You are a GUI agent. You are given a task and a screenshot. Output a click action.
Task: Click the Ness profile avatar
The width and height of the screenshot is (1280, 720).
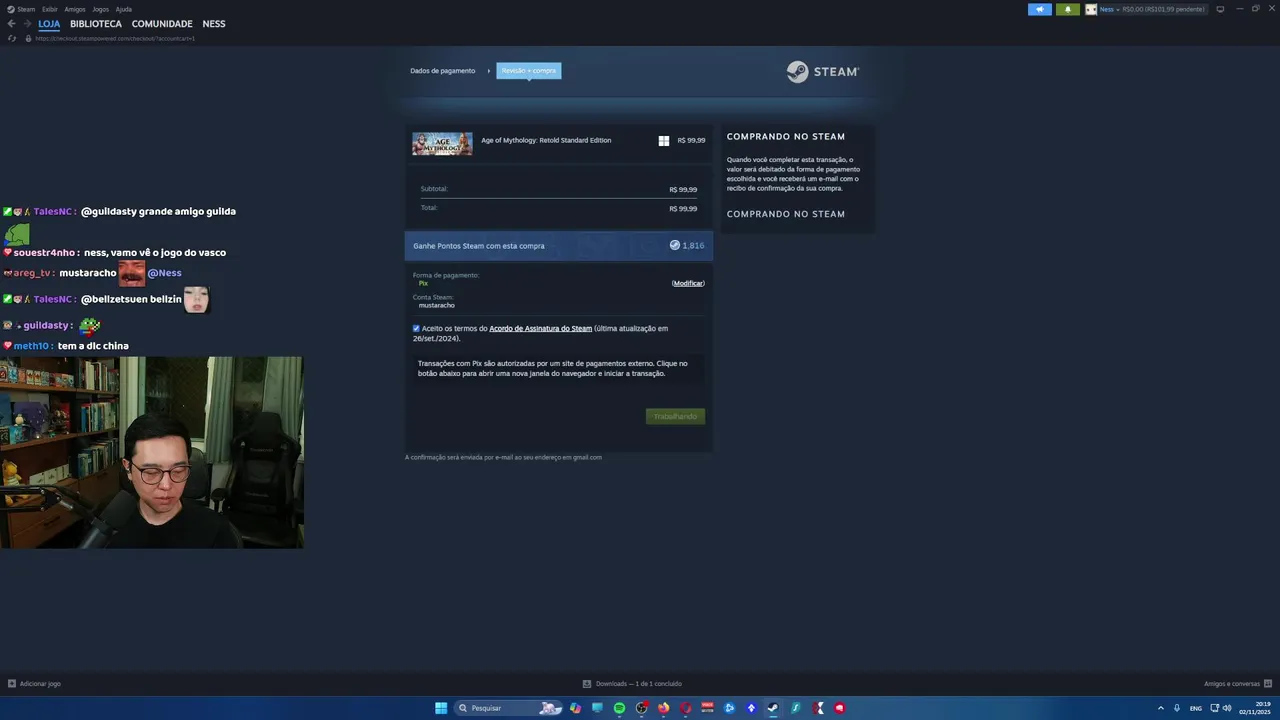pyautogui.click(x=1091, y=9)
